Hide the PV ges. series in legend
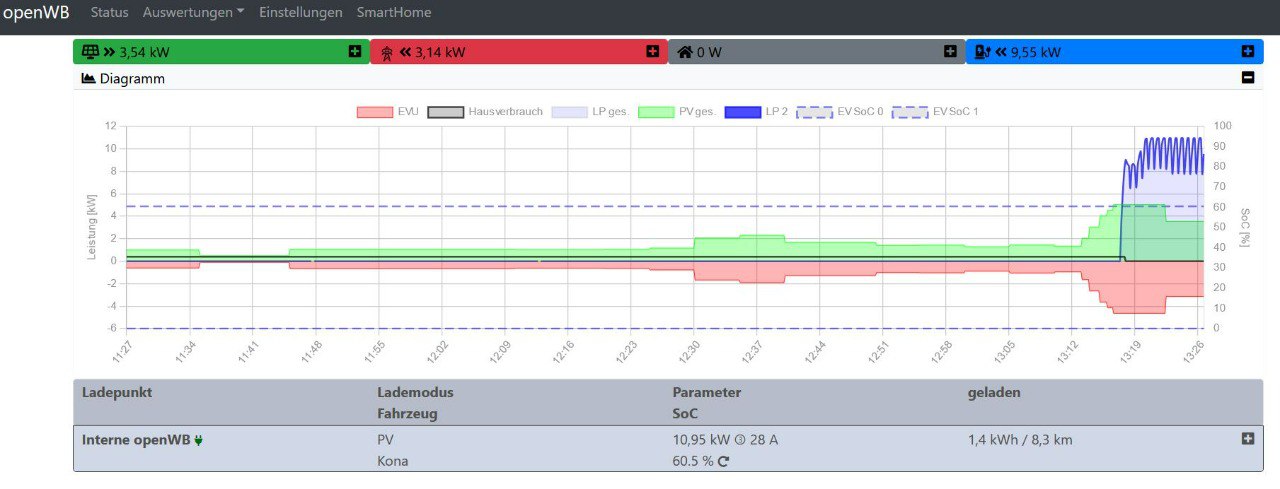 click(x=656, y=112)
